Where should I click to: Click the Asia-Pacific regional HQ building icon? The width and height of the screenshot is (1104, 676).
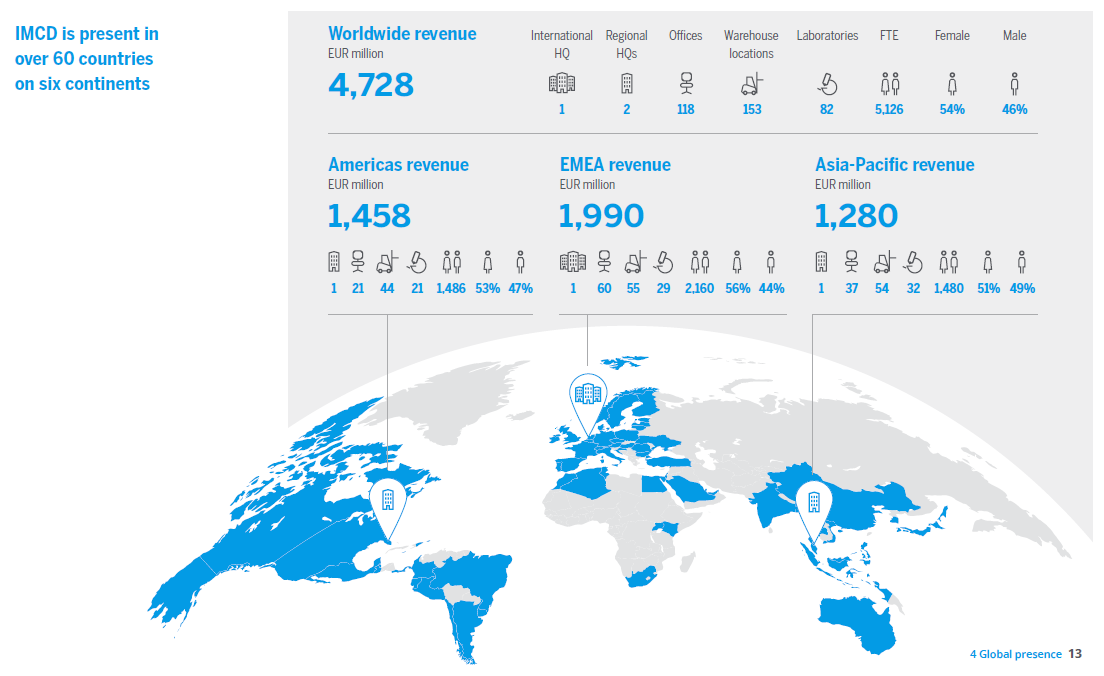[x=821, y=262]
